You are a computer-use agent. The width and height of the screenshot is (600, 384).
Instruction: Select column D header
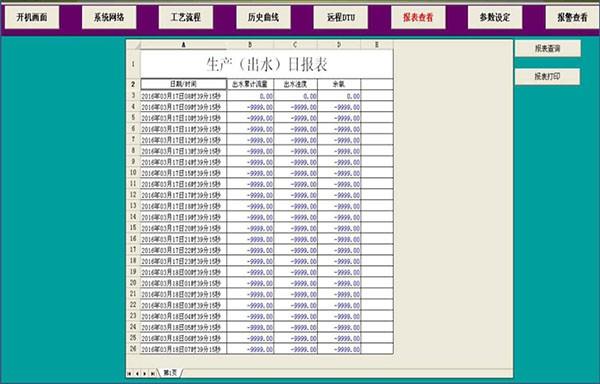(339, 45)
